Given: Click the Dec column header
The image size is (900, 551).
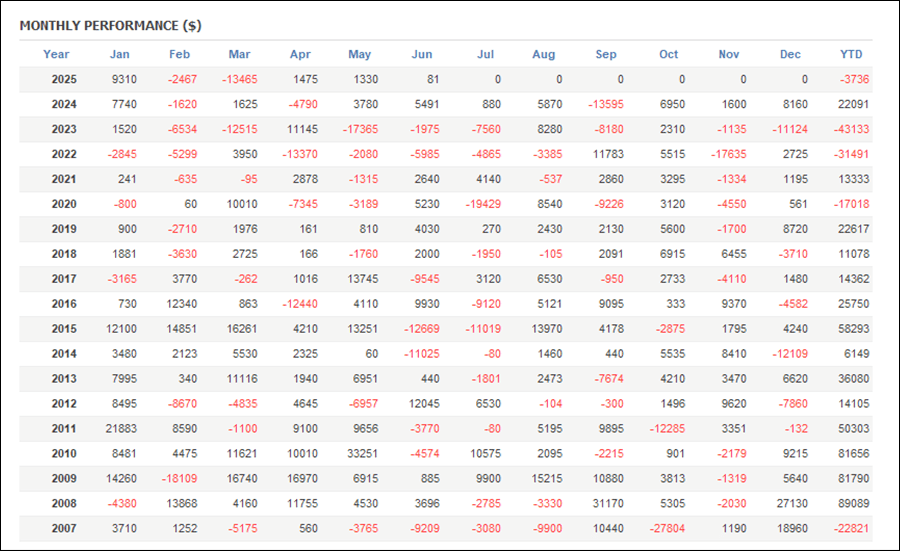Looking at the screenshot, I should click(790, 54).
